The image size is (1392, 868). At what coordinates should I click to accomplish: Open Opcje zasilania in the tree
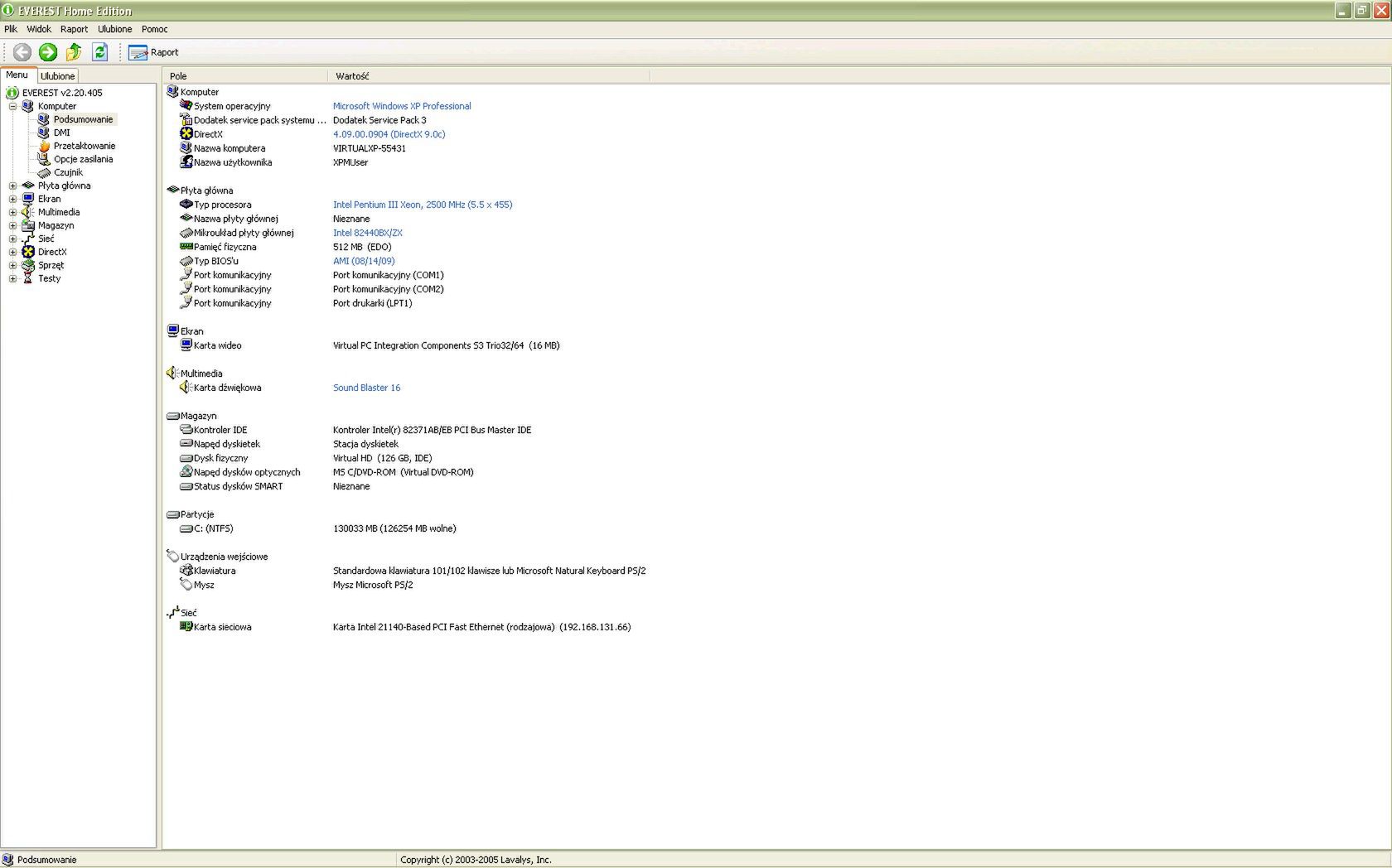click(83, 159)
